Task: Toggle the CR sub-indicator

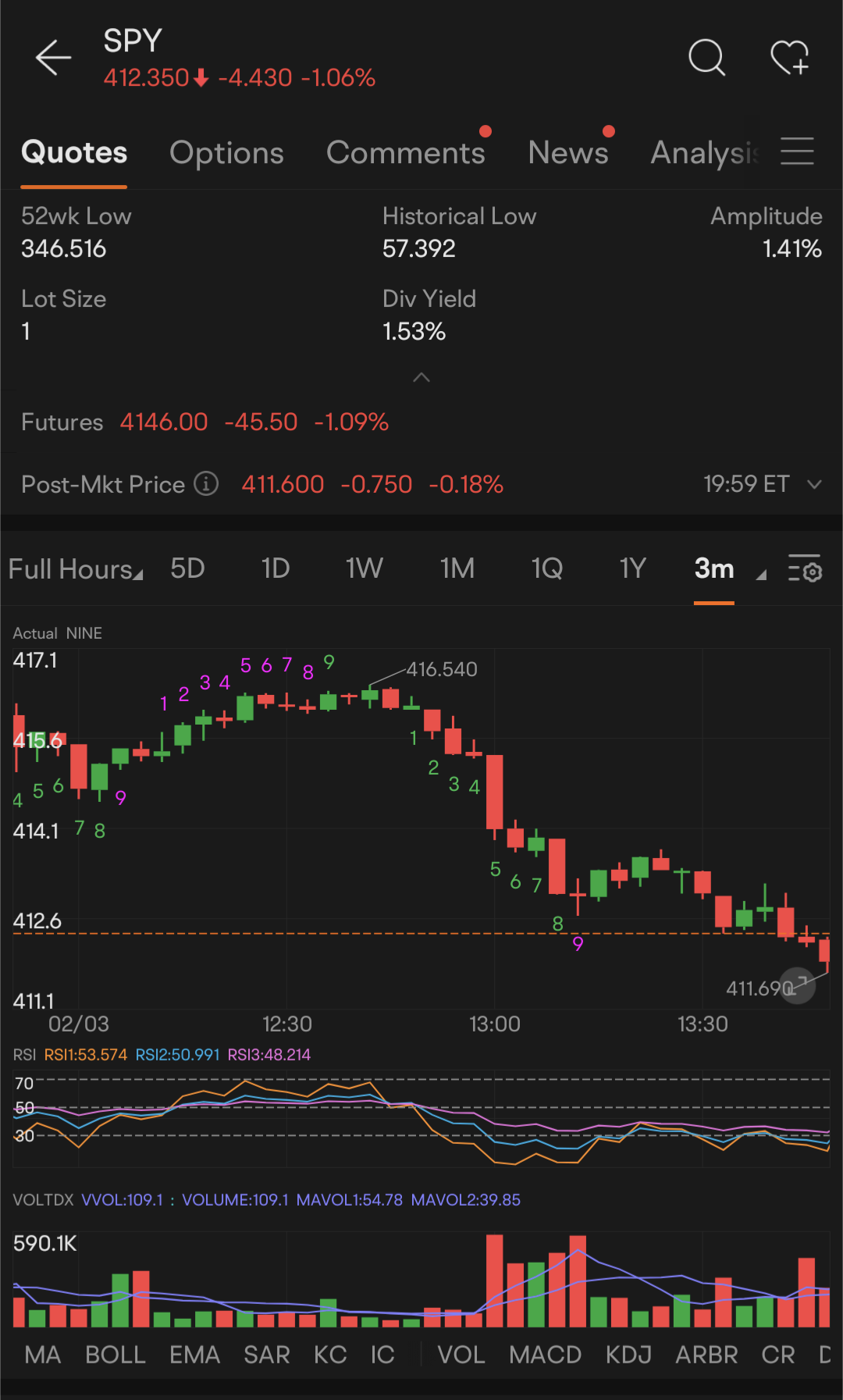Action: coord(778,1355)
